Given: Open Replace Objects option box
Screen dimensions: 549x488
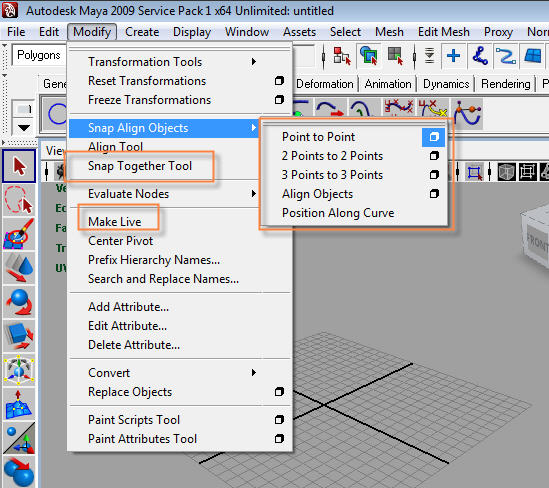Looking at the screenshot, I should 279,392.
